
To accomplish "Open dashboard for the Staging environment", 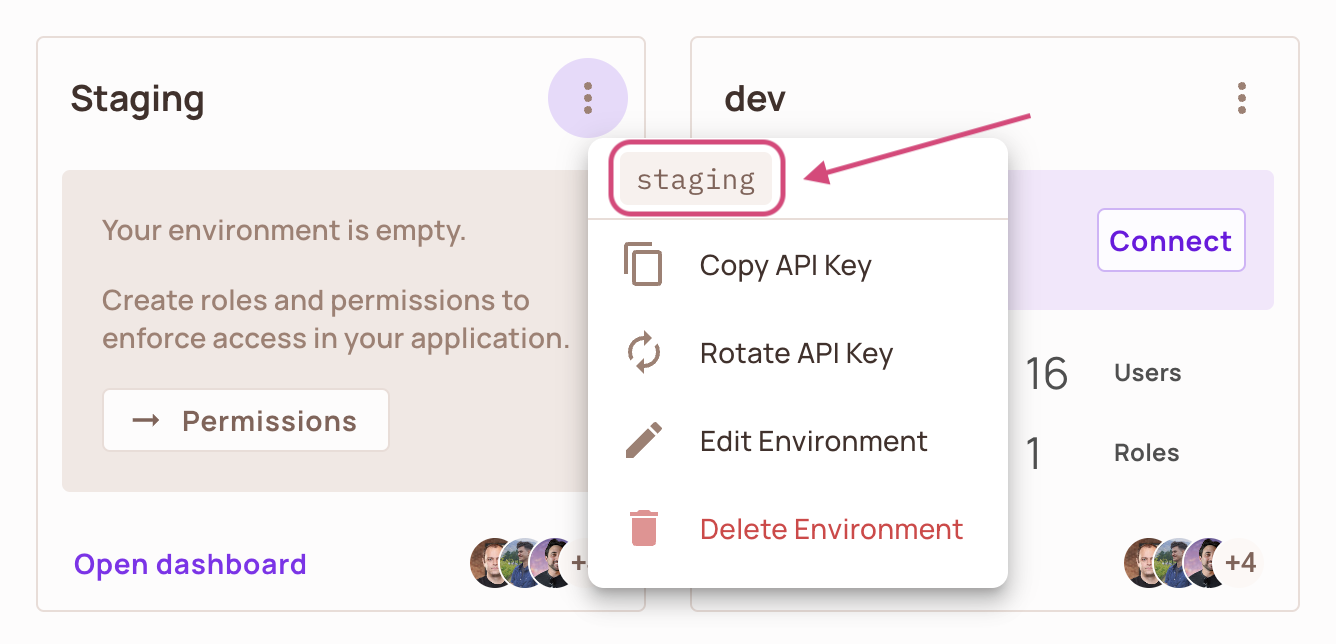I will pyautogui.click(x=189, y=564).
